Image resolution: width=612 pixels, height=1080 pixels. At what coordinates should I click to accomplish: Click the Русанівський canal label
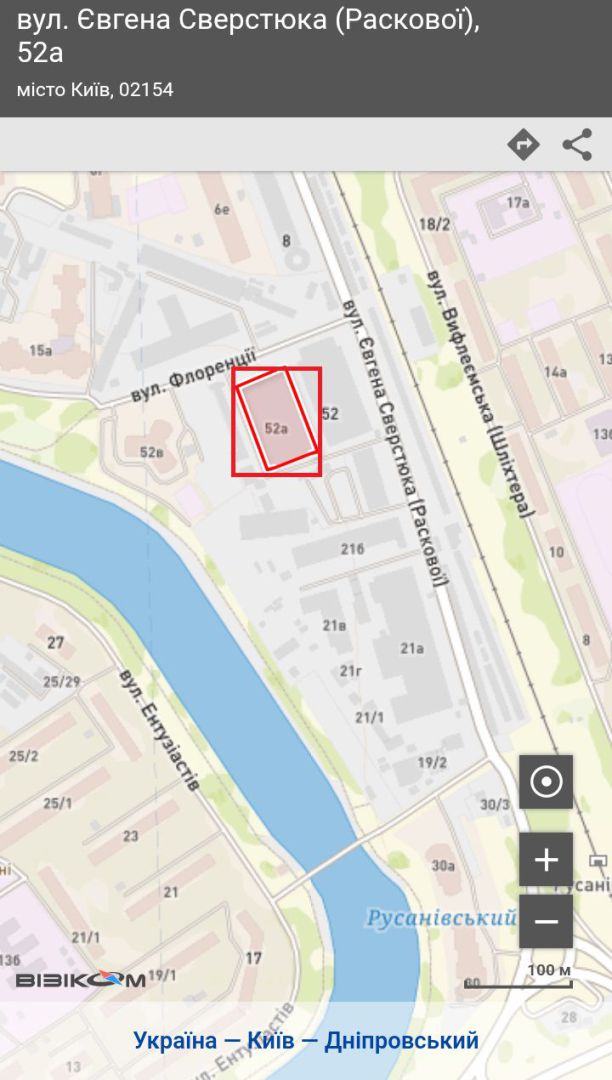coord(441,917)
